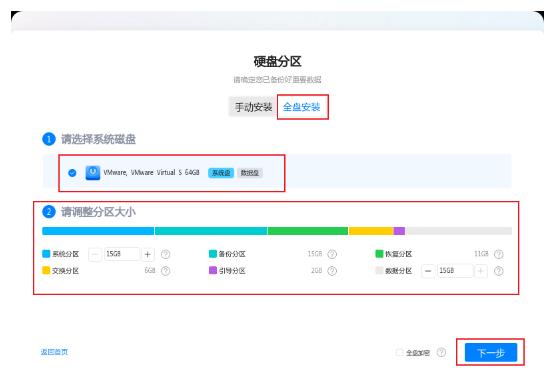The image size is (552, 373).
Task: Click the teal backup segment of partition bar
Action: click(x=211, y=231)
